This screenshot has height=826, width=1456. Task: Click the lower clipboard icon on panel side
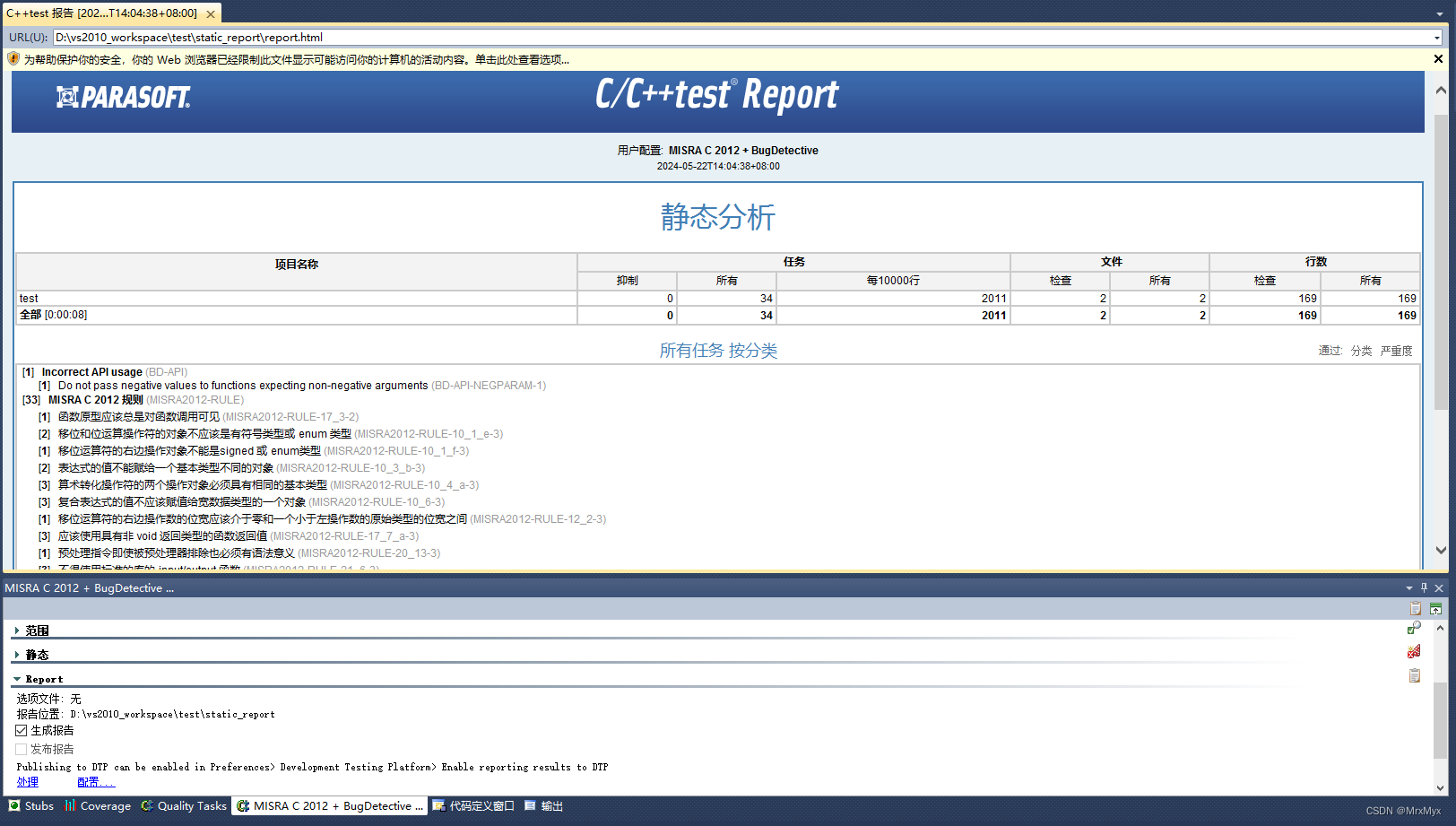pos(1414,675)
